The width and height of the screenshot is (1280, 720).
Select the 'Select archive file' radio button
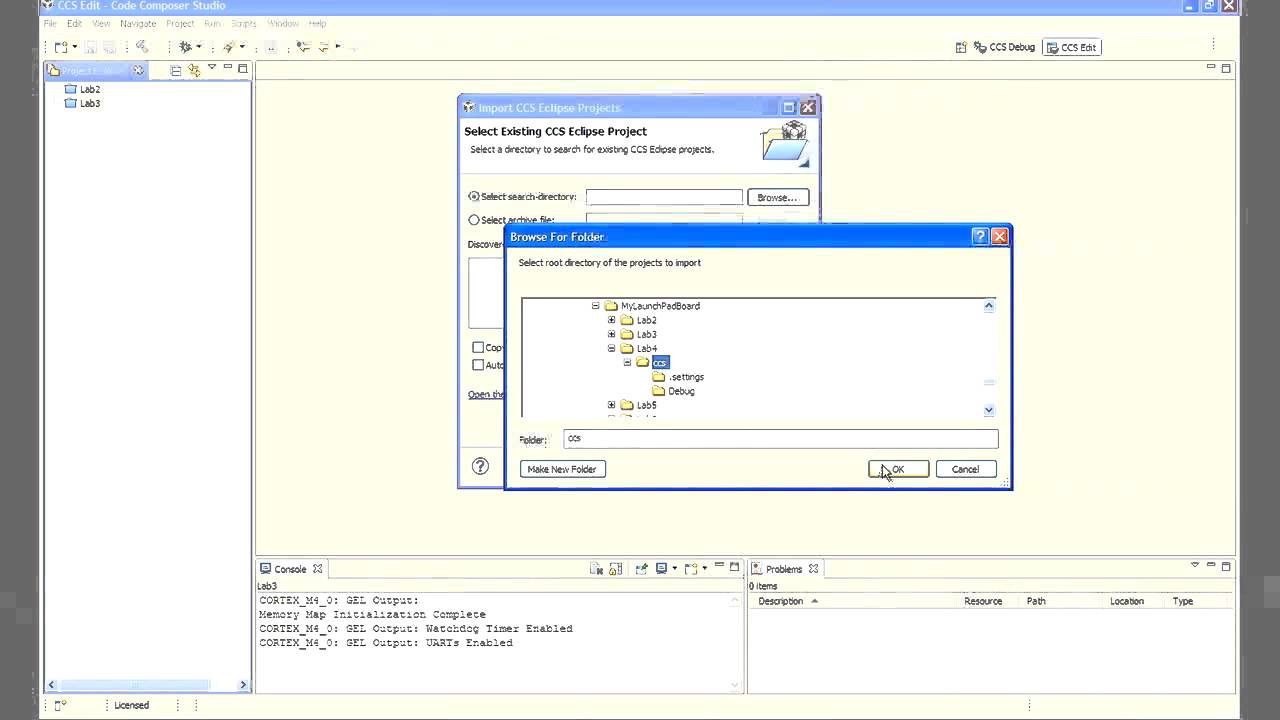pos(474,220)
